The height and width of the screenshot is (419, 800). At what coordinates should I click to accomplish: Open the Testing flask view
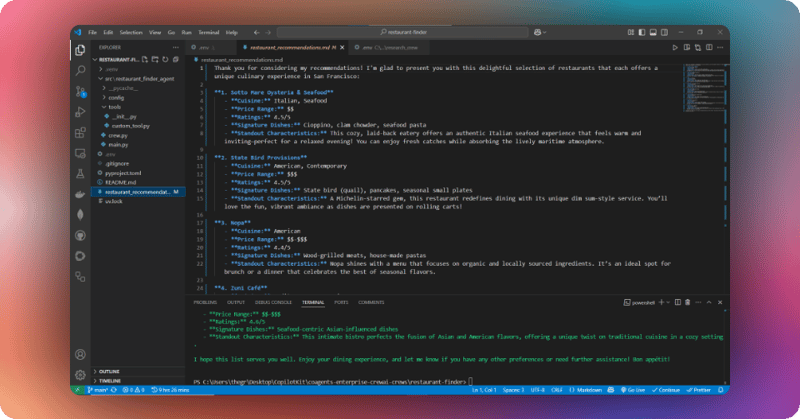pos(80,174)
